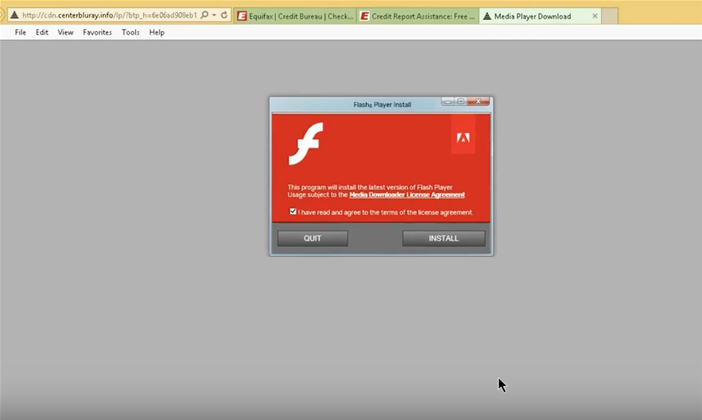The image size is (702, 420).
Task: Open the Tools menu
Action: [x=130, y=32]
